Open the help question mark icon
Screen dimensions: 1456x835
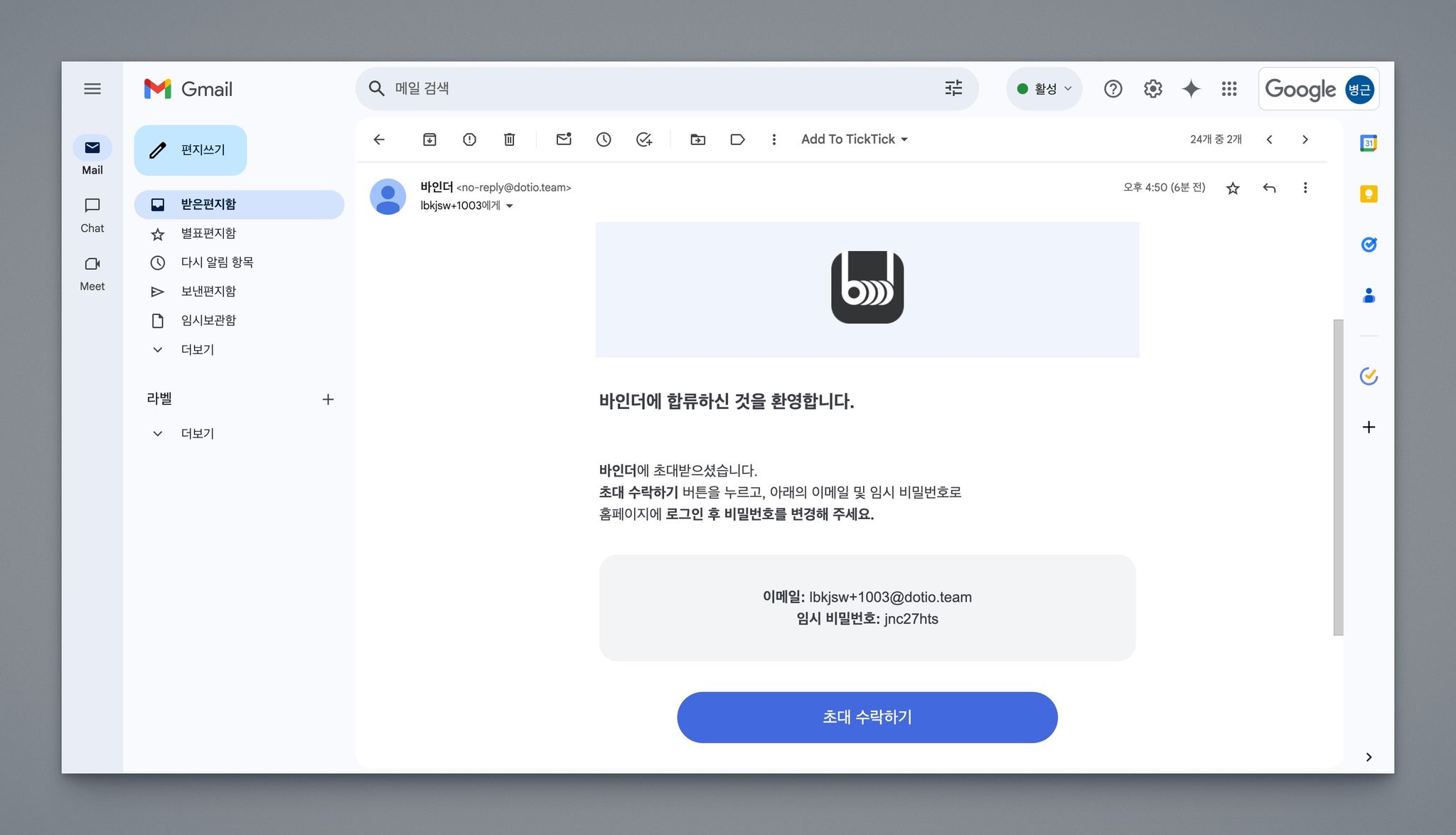tap(1113, 89)
